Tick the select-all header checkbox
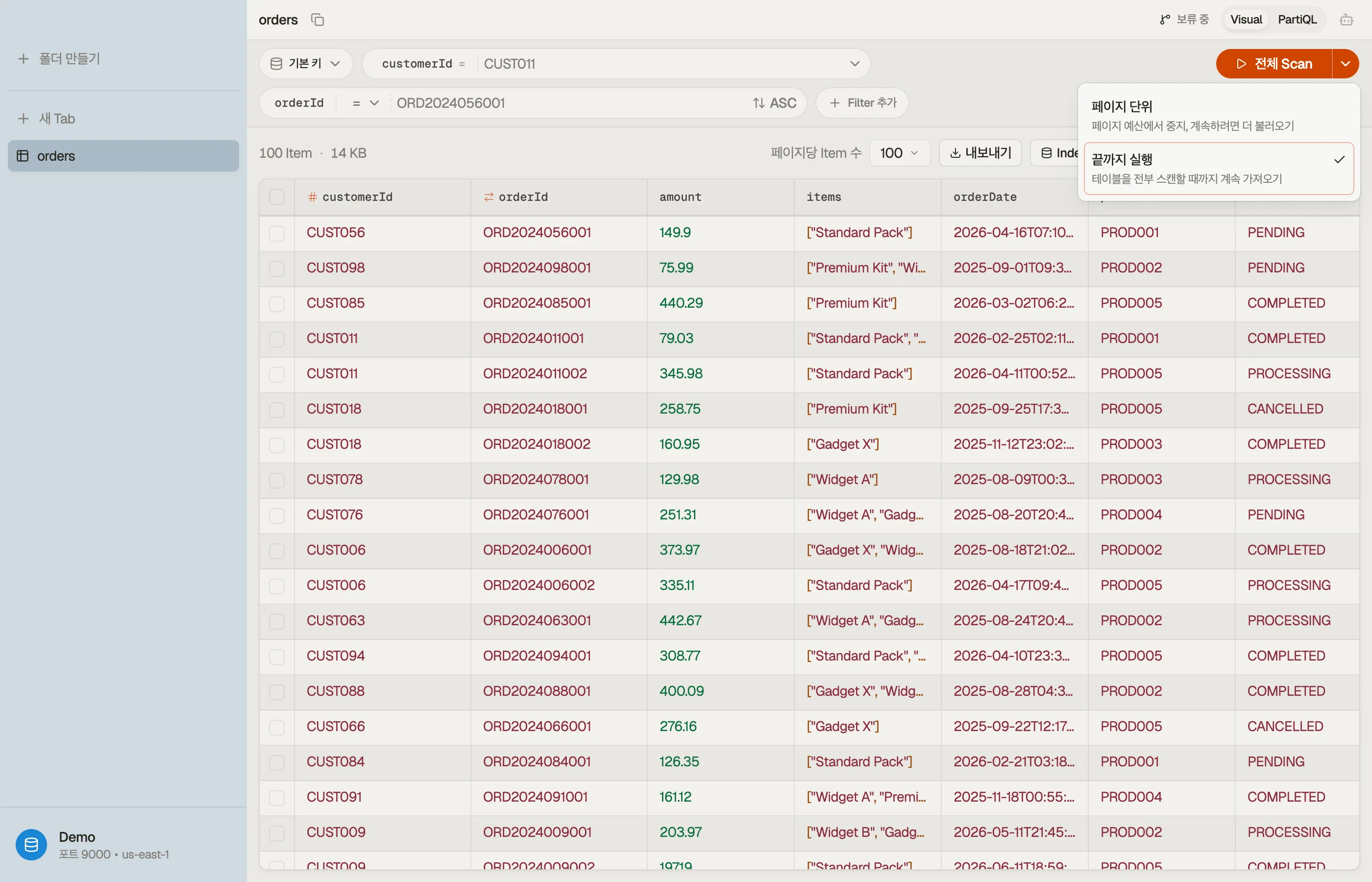 click(x=276, y=197)
